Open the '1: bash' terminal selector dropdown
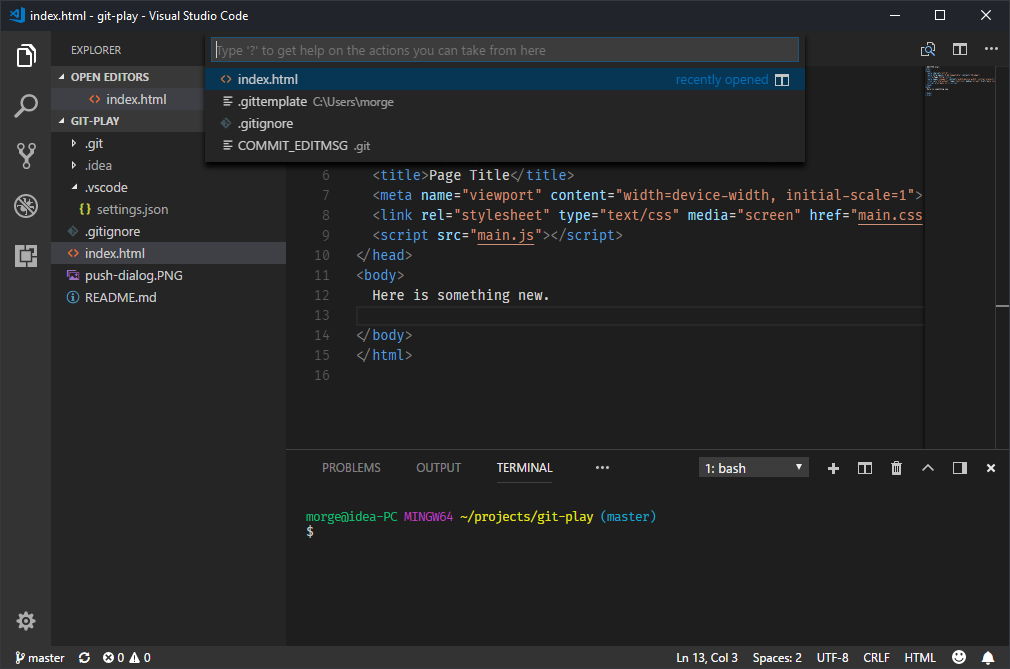The height and width of the screenshot is (669, 1010). click(753, 467)
